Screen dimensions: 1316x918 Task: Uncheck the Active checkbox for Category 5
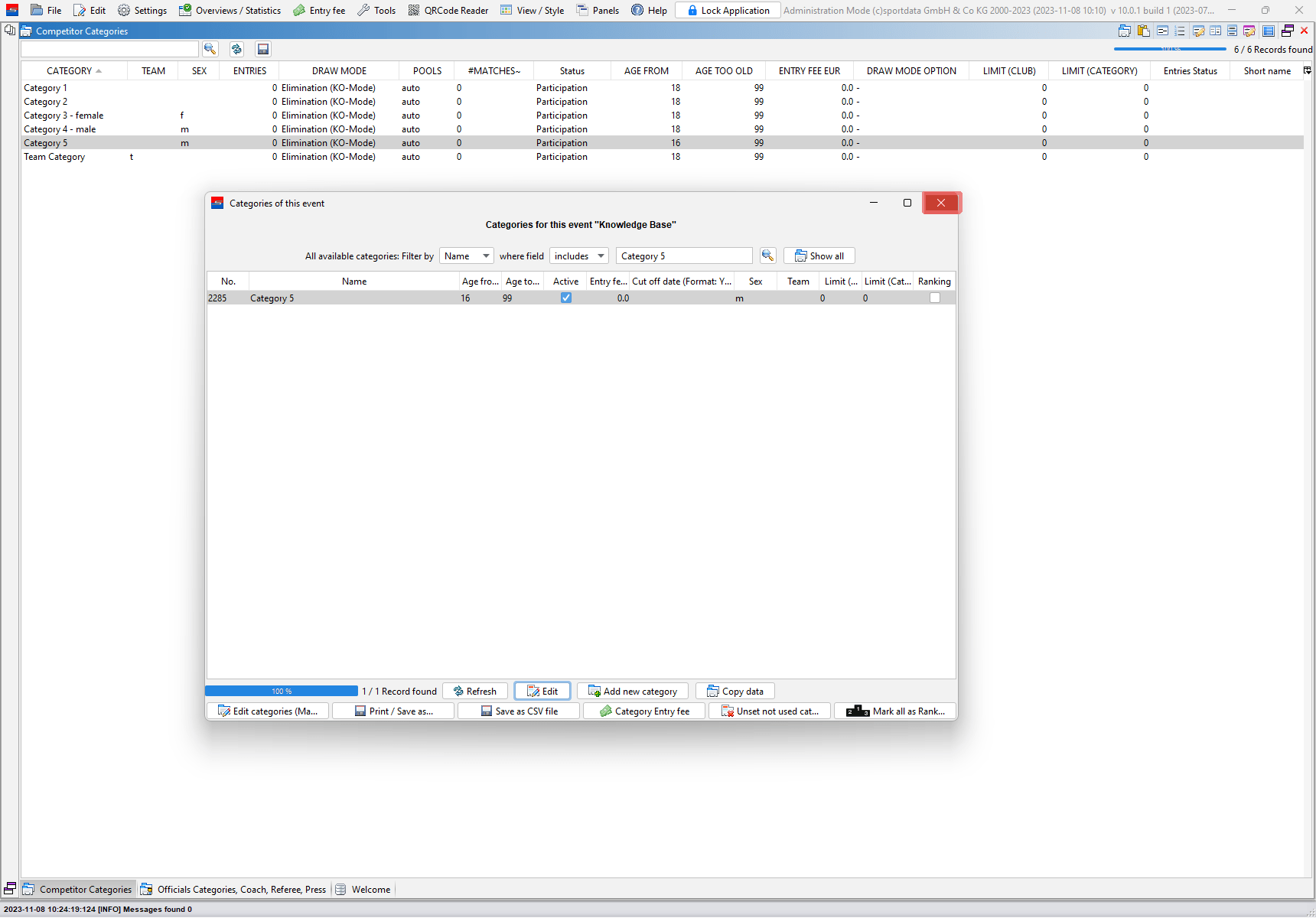[x=566, y=298]
